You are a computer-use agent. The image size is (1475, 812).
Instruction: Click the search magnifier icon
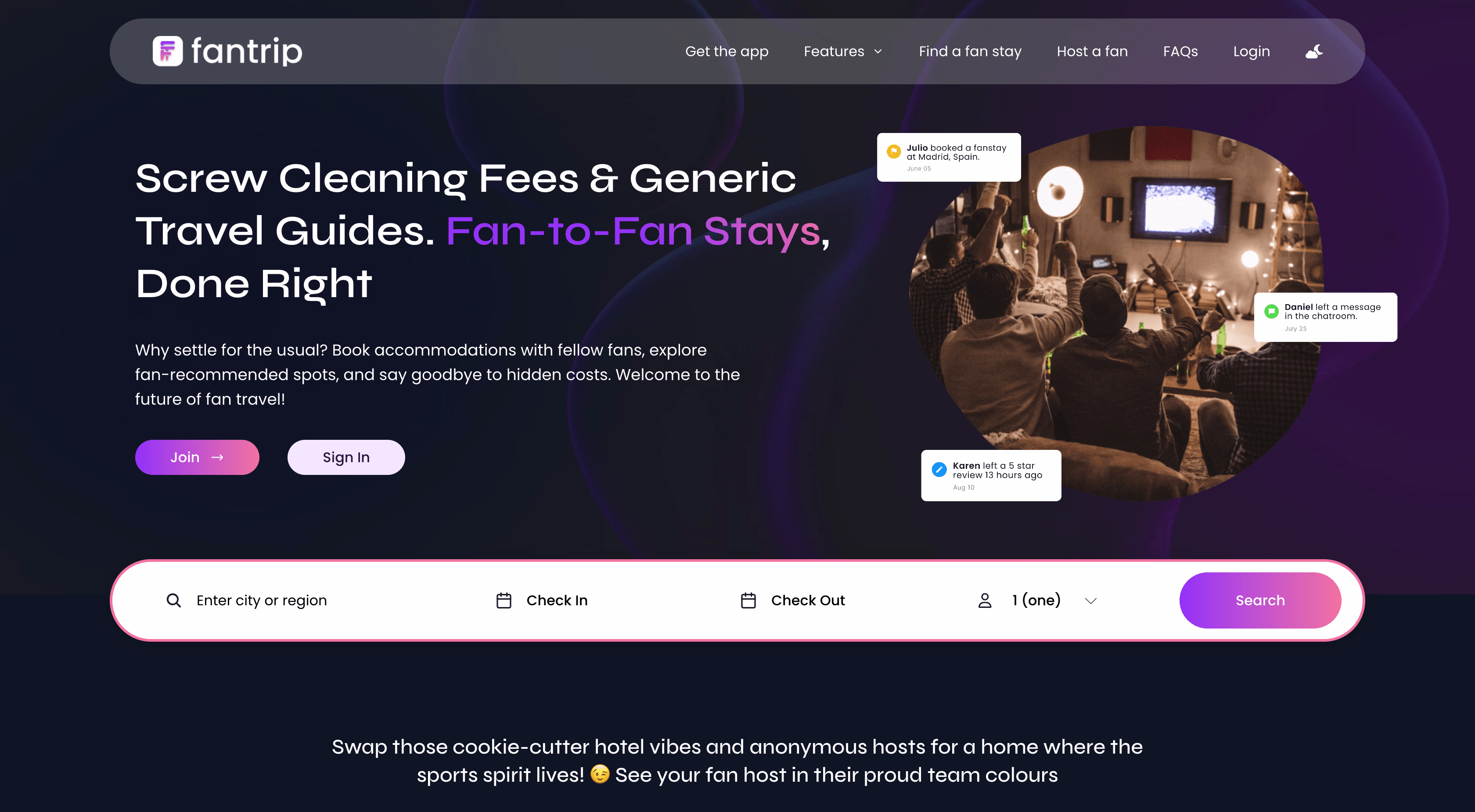173,600
